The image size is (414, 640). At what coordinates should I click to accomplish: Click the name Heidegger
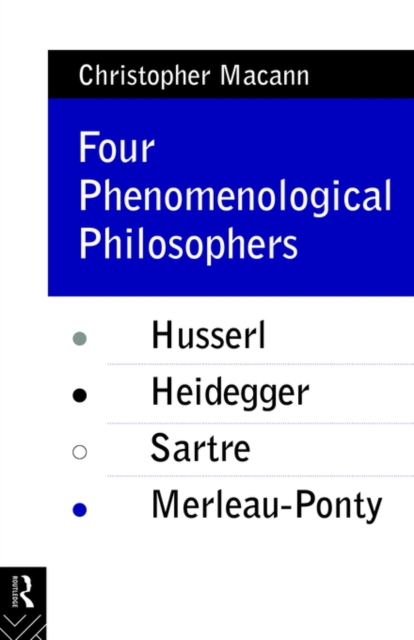pyautogui.click(x=230, y=392)
